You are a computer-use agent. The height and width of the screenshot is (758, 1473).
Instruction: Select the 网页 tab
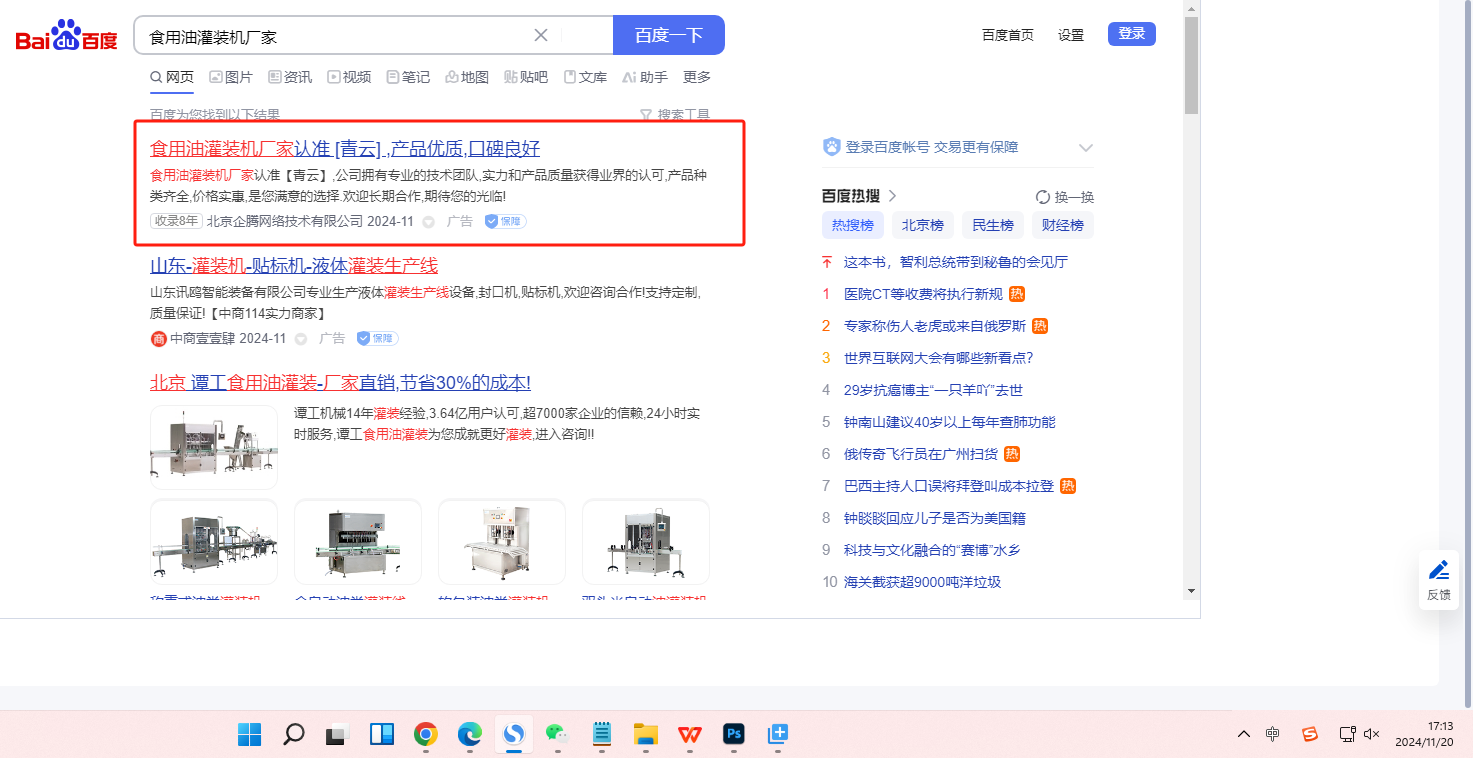(x=172, y=77)
